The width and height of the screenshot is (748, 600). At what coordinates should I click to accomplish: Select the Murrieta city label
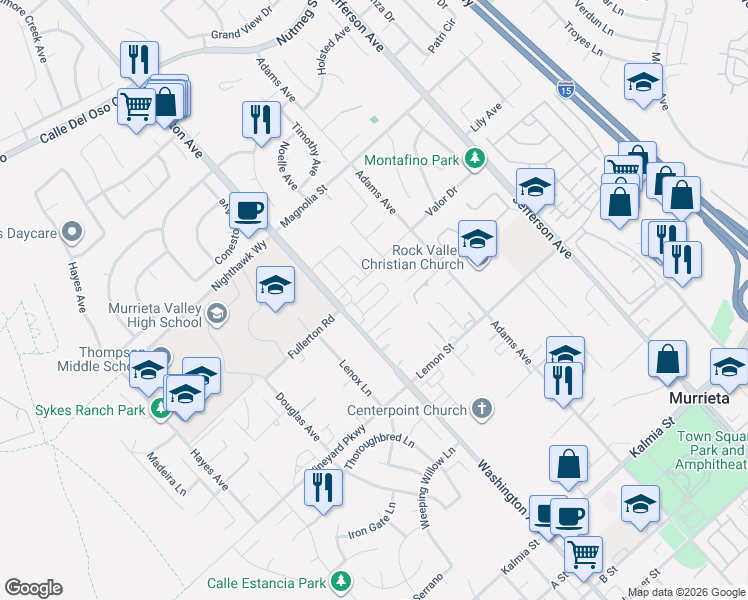(699, 398)
